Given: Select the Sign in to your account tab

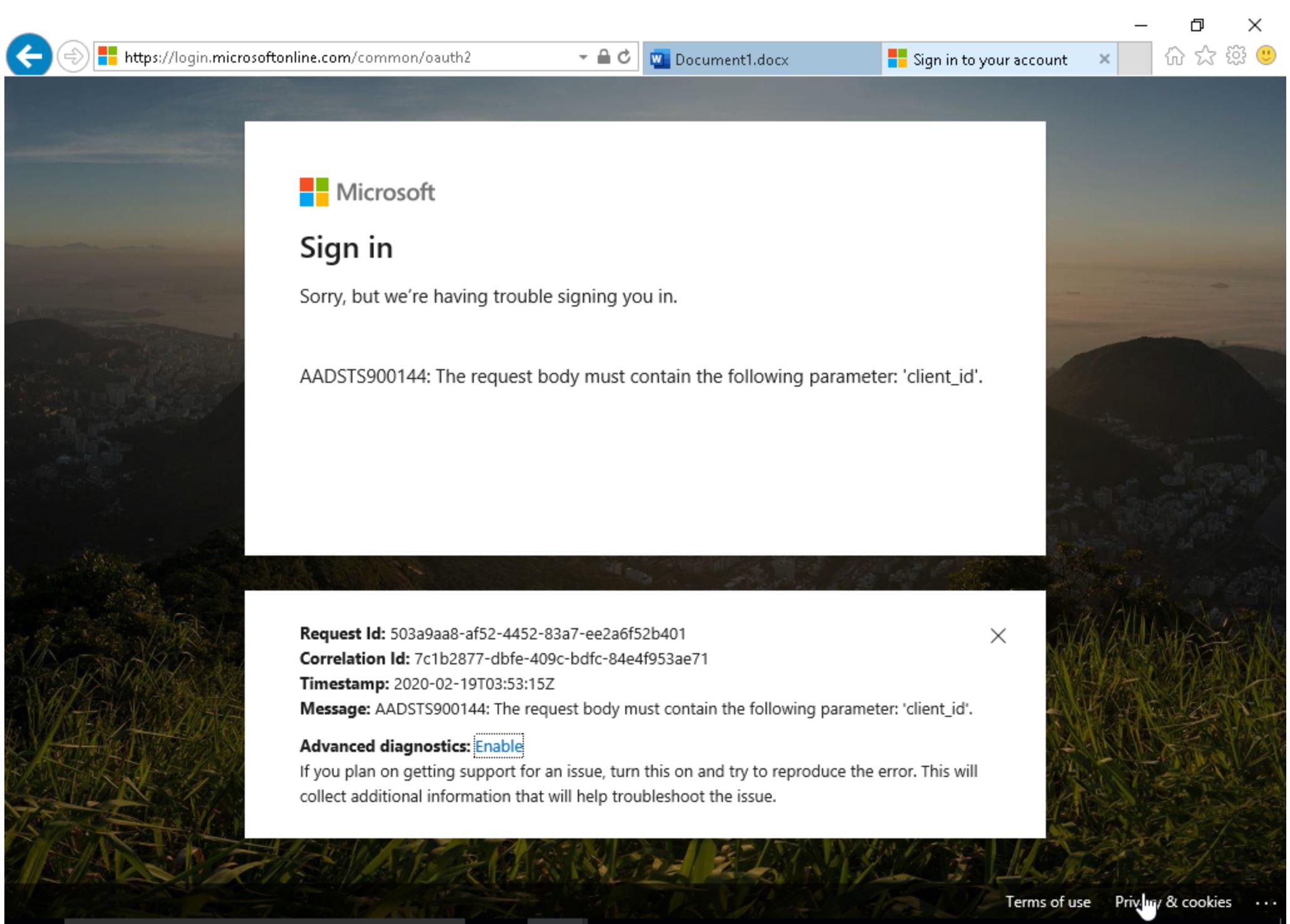Looking at the screenshot, I should pyautogui.click(x=989, y=59).
